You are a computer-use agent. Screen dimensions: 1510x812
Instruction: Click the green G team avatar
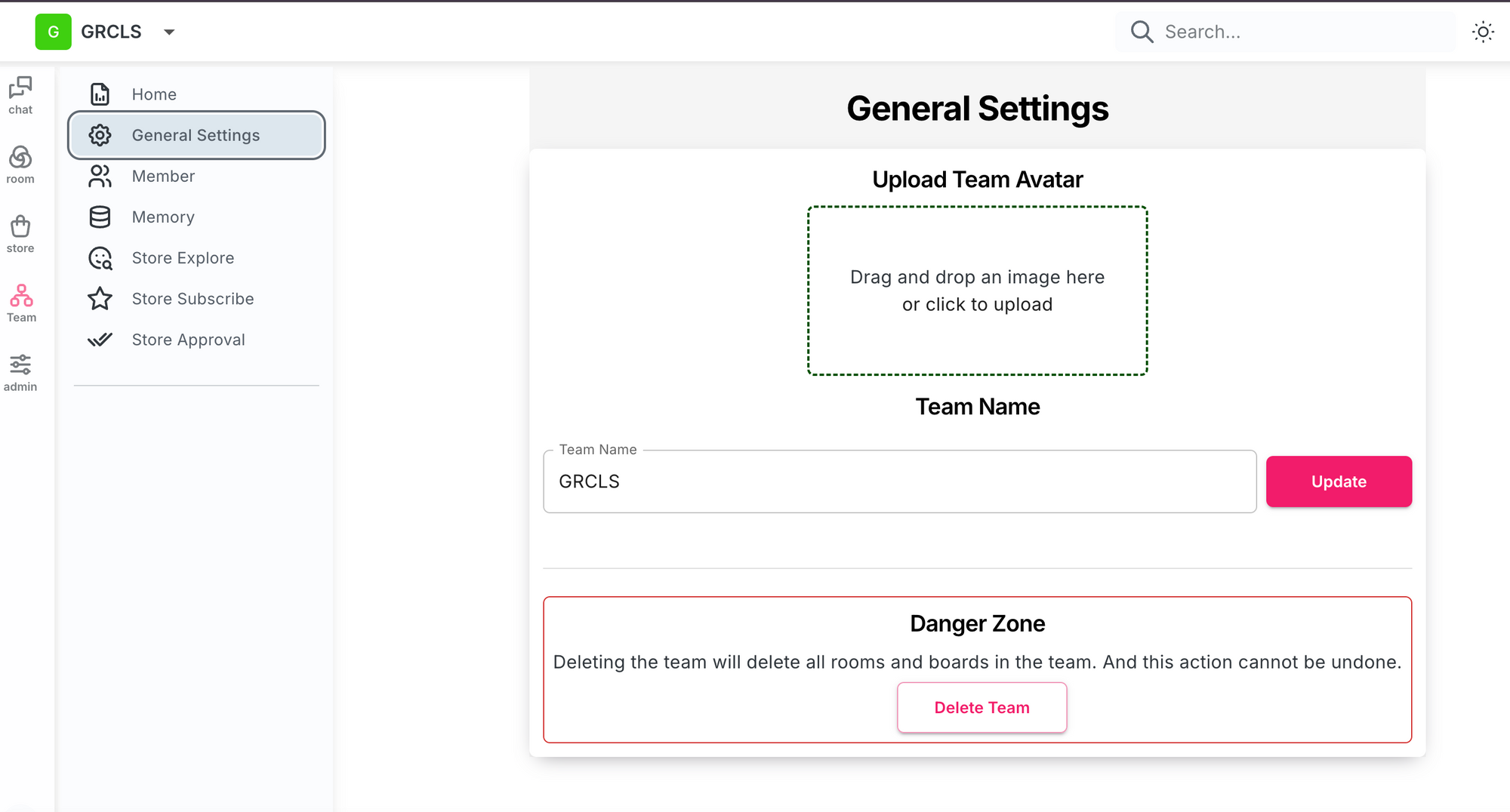tap(54, 32)
